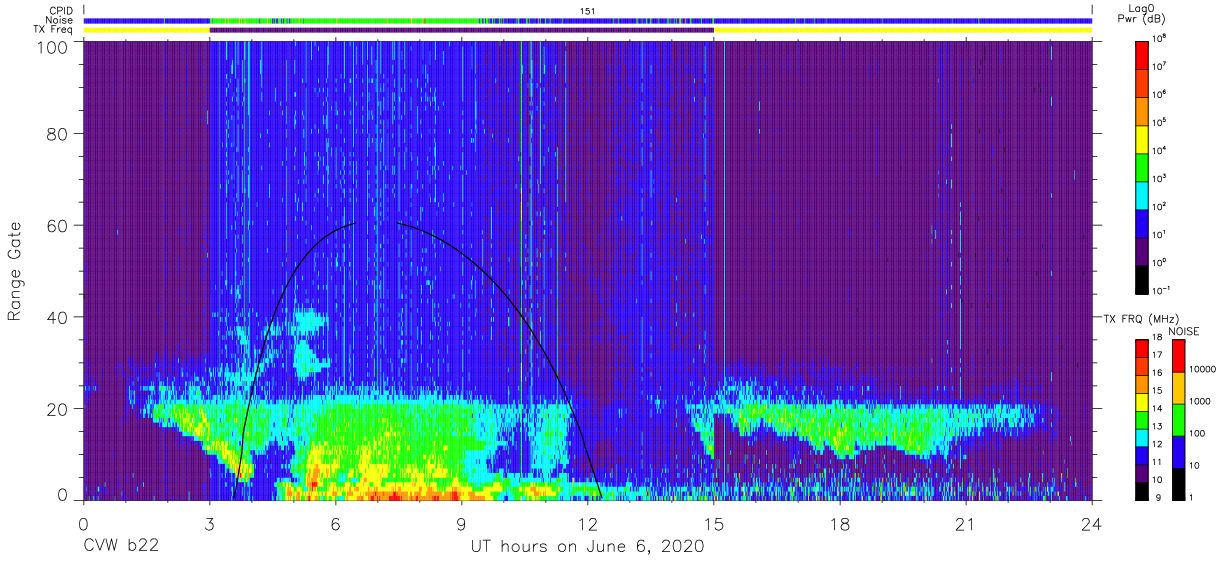
Task: Click the 24 tick on UT hours axis
Action: click(1092, 522)
